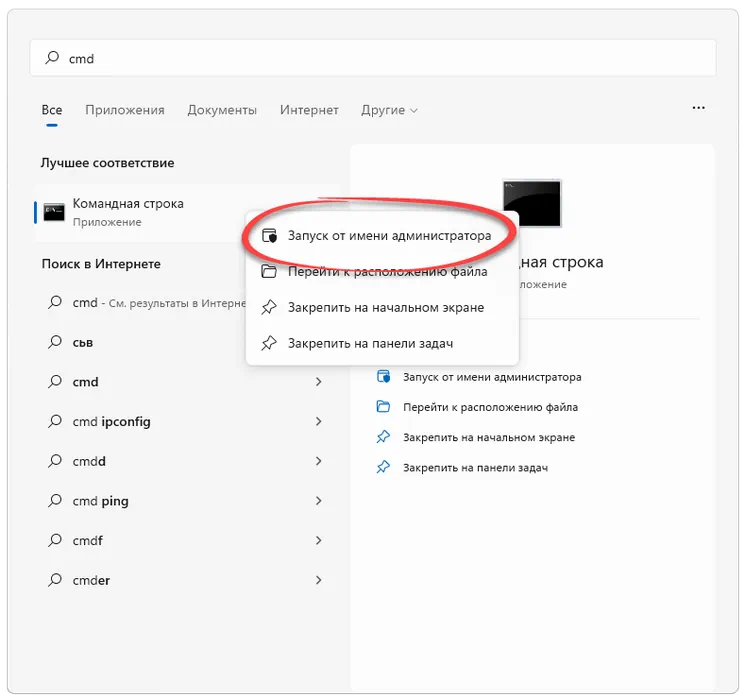745x700 pixels.
Task: Click the cmd search input field
Action: [x=373, y=58]
